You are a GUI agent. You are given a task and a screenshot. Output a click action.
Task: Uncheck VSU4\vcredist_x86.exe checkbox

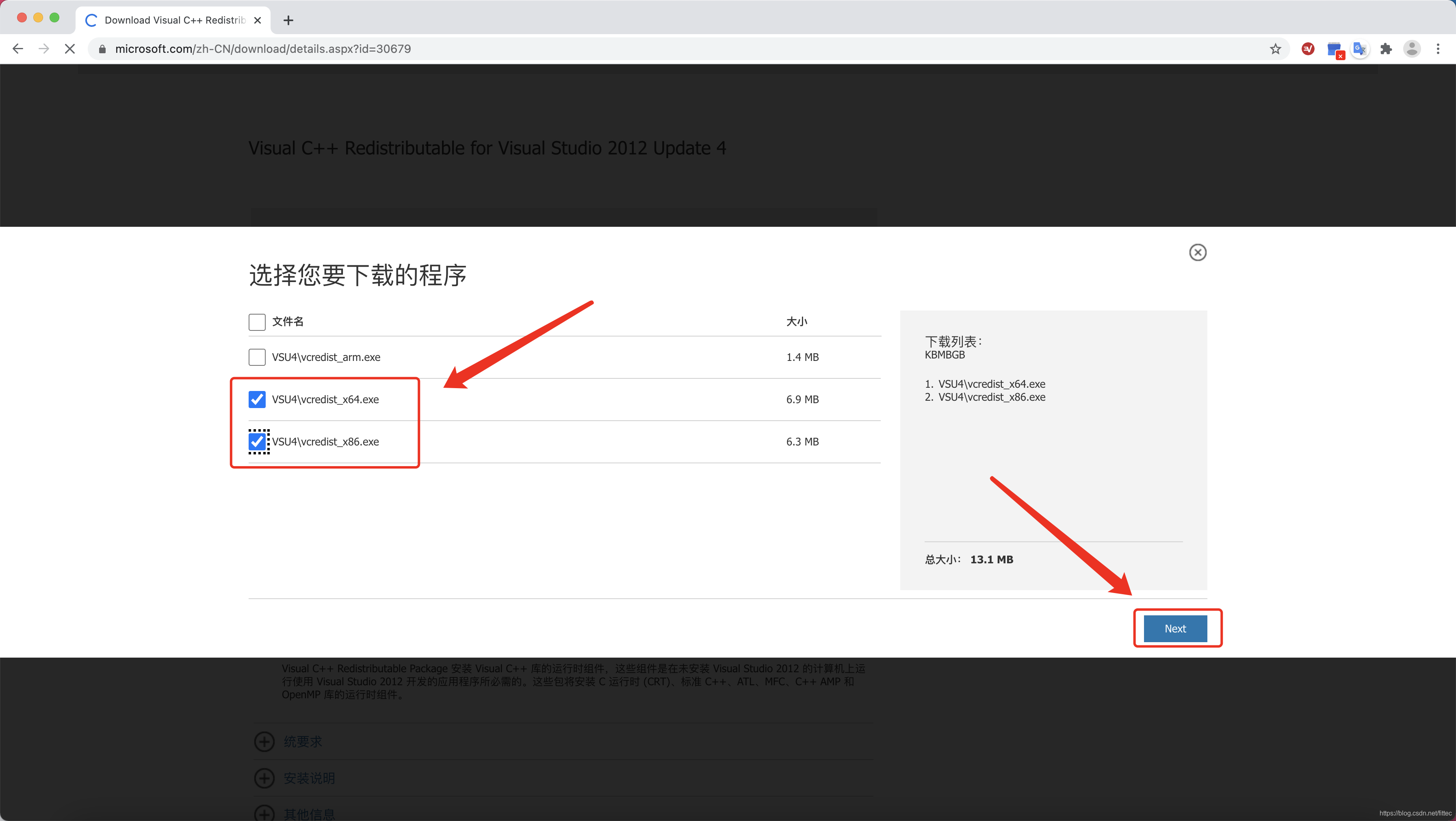tap(257, 442)
